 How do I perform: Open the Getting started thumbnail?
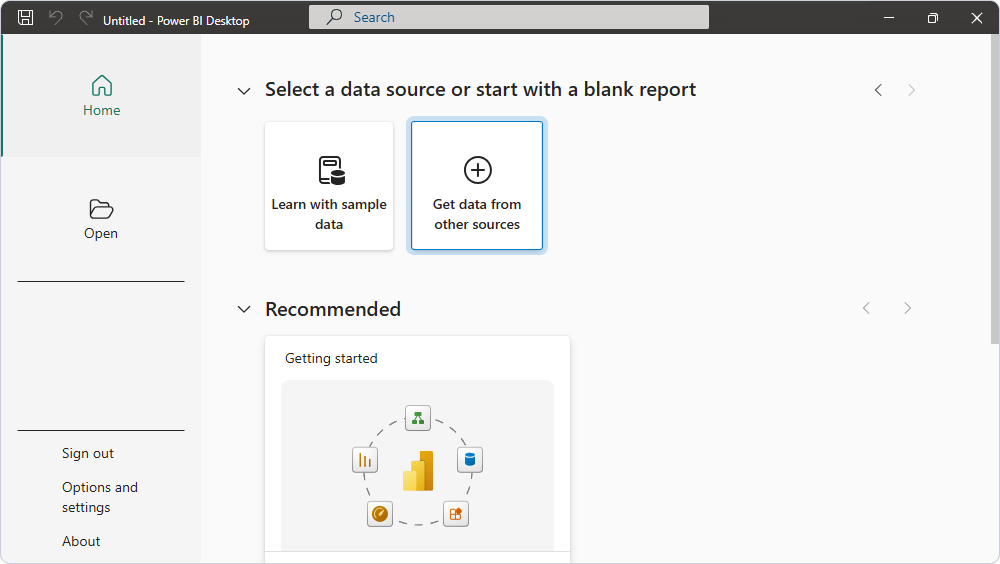tap(418, 465)
